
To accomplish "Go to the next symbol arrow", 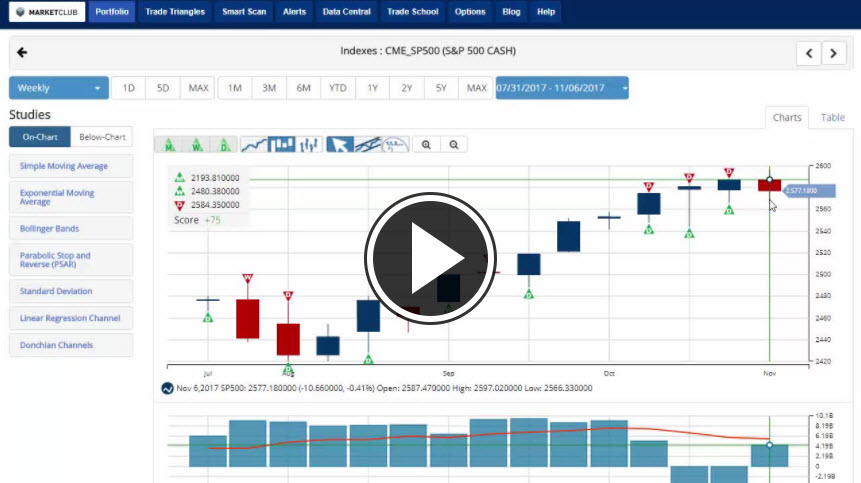I will 834,53.
